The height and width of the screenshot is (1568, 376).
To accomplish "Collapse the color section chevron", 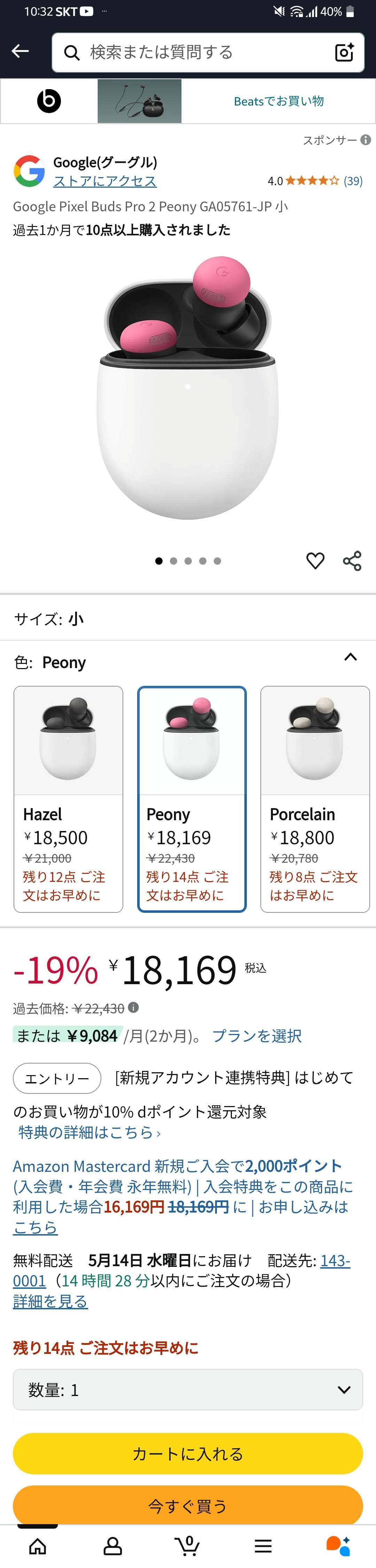I will (x=351, y=657).
